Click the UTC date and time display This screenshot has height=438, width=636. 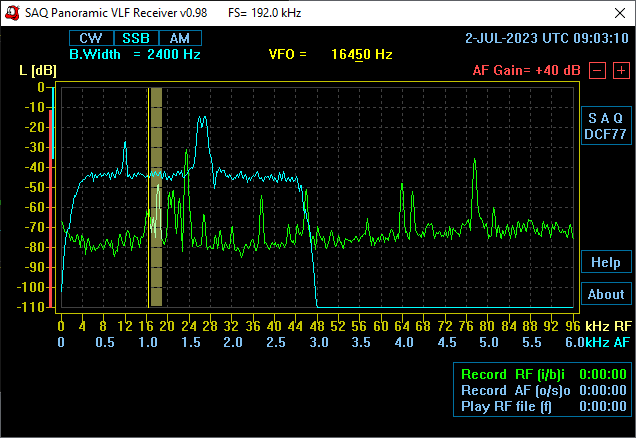(546, 38)
